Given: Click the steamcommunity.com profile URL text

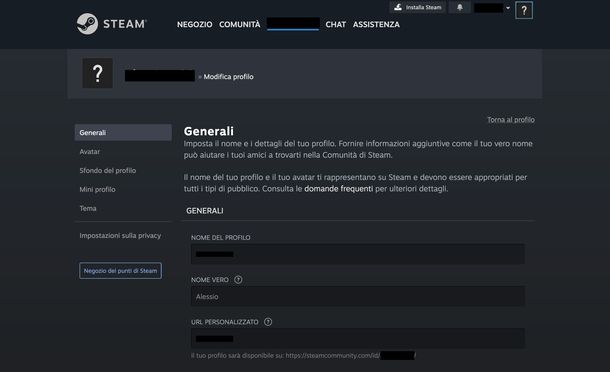Looking at the screenshot, I should click(x=350, y=355).
